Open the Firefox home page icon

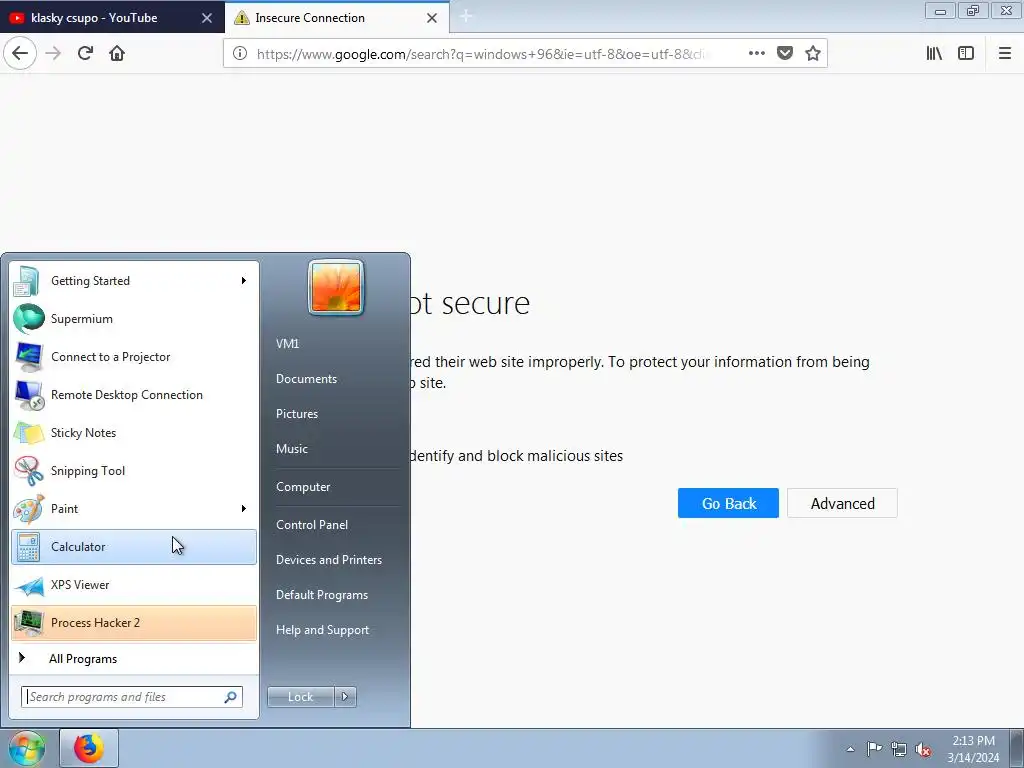117,53
